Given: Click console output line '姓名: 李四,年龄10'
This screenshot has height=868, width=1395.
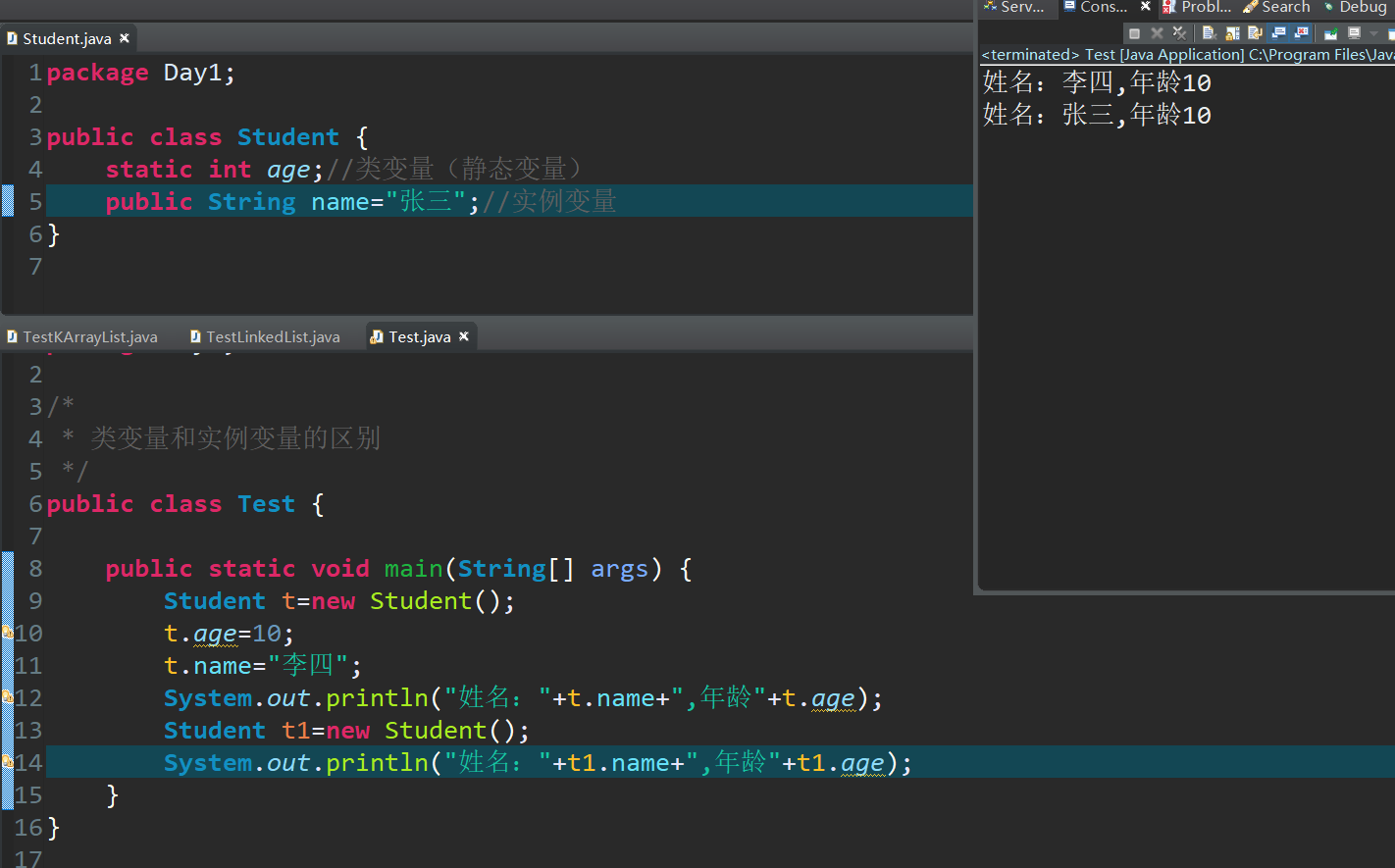Looking at the screenshot, I should tap(1097, 82).
